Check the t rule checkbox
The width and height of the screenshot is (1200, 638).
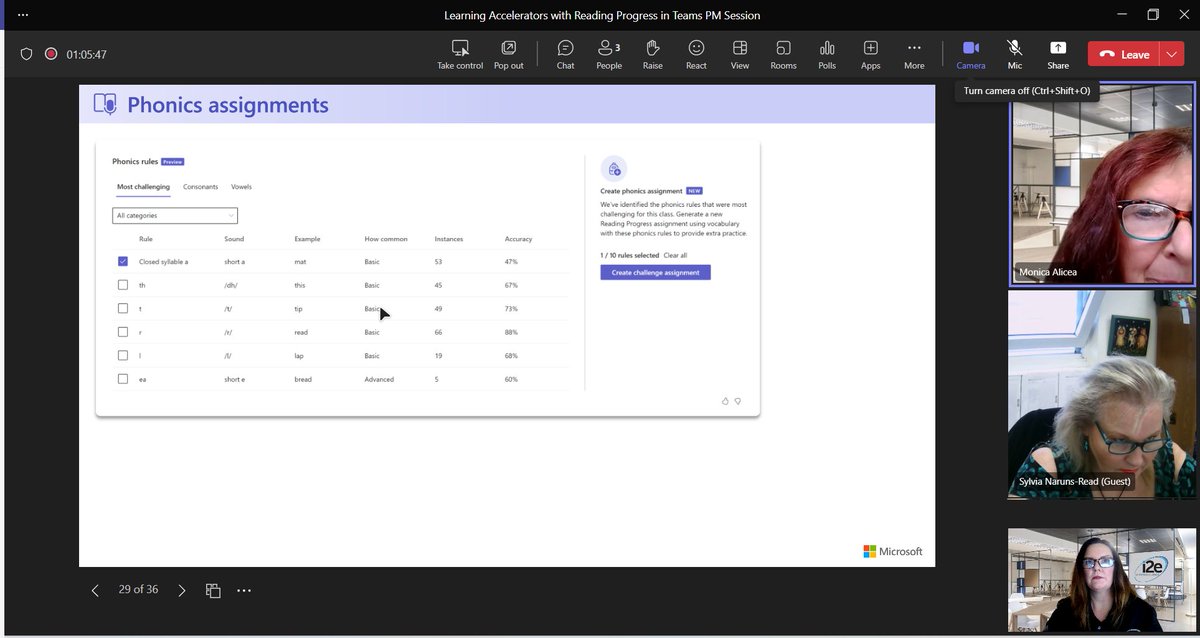[x=122, y=309]
